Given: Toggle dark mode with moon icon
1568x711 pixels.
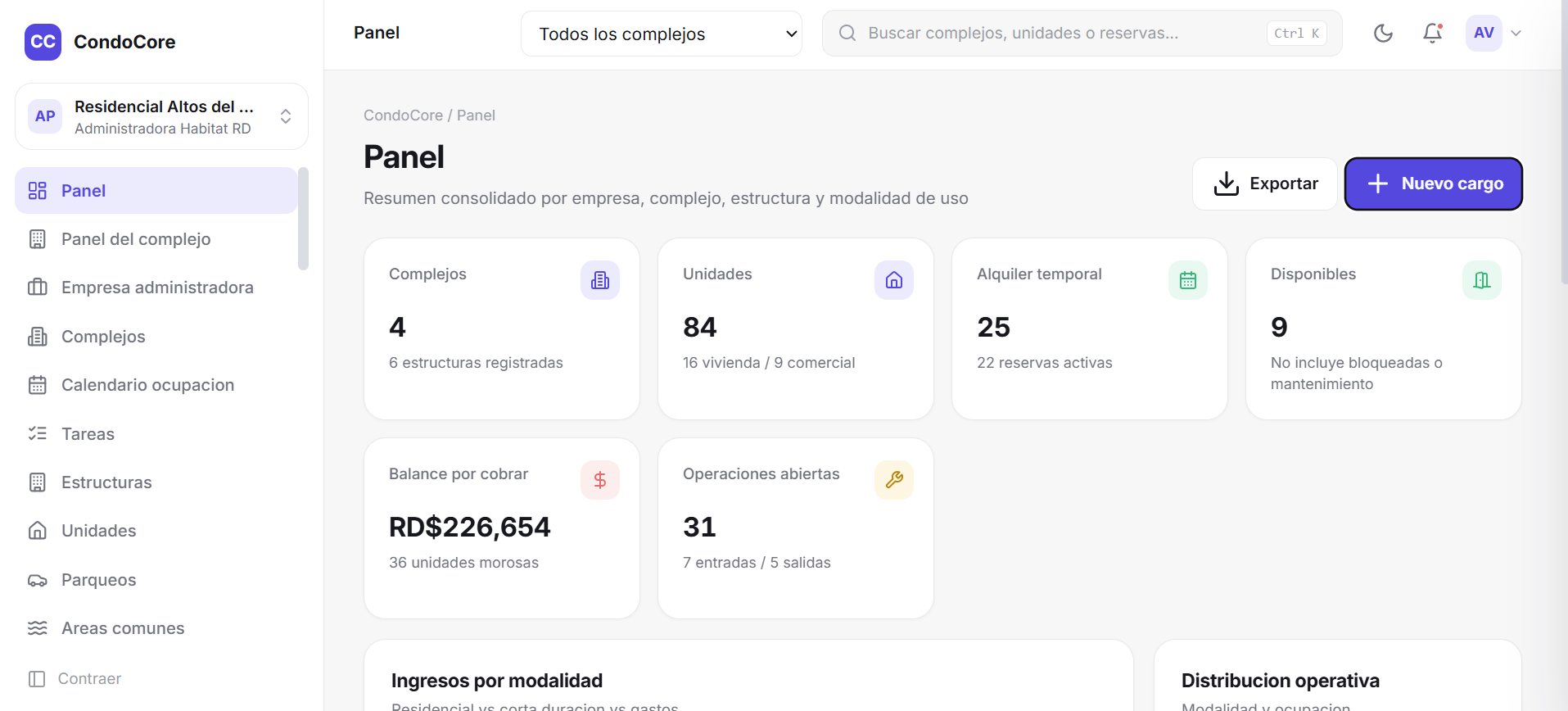Looking at the screenshot, I should click(x=1383, y=34).
